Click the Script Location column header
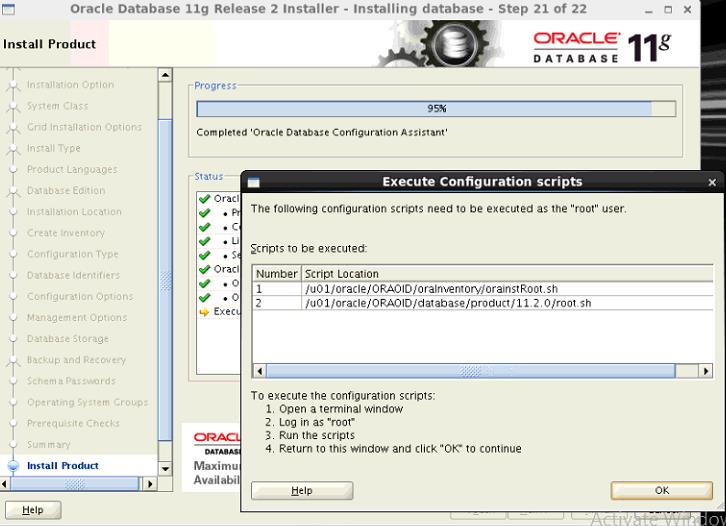726x526 pixels. (x=507, y=274)
